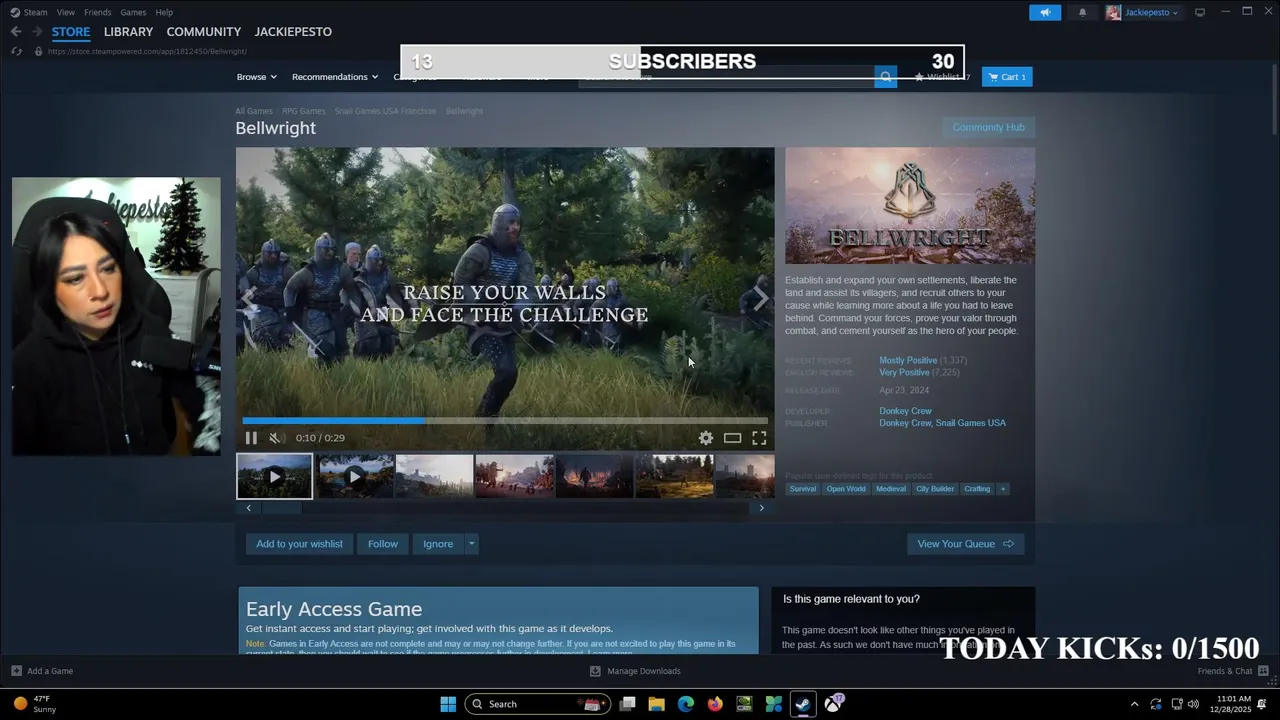Open the third screenshot thumbnail
The height and width of the screenshot is (720, 1280).
click(434, 477)
